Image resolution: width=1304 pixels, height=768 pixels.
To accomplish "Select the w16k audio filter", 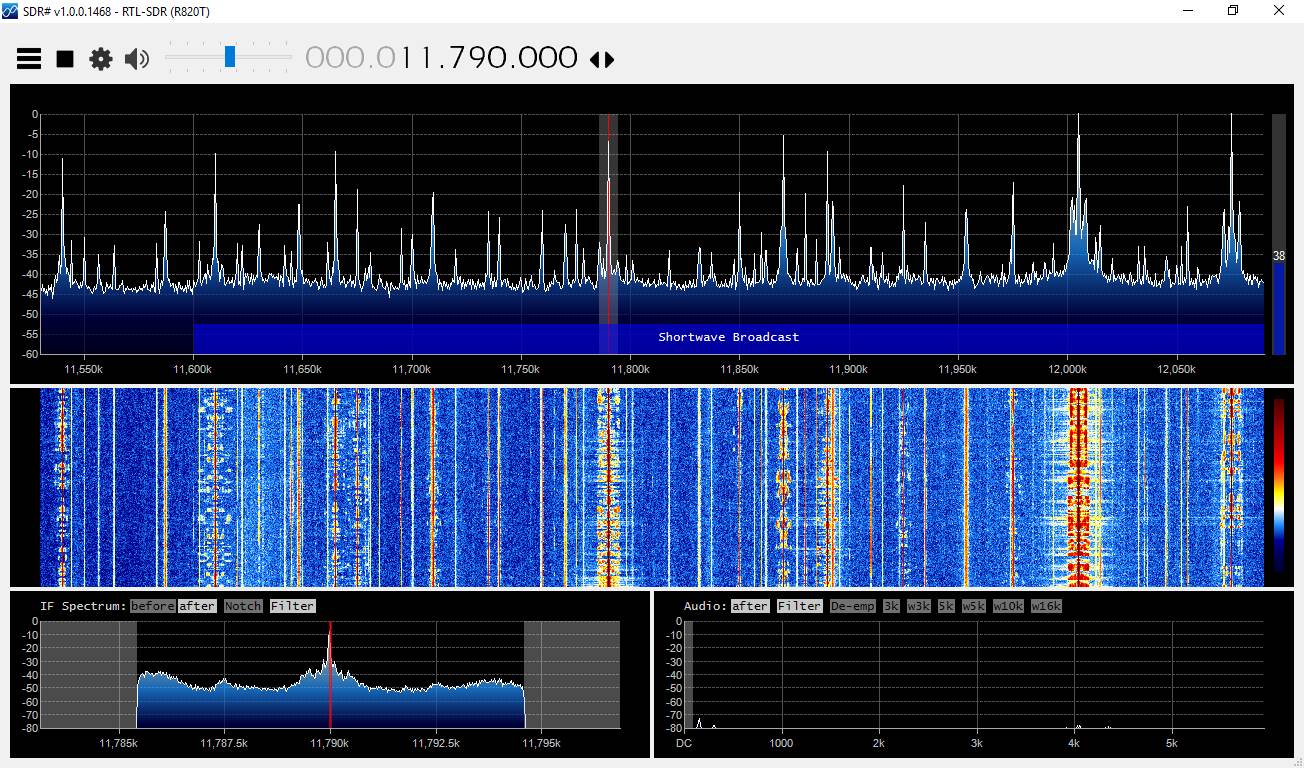I will pos(1046,606).
